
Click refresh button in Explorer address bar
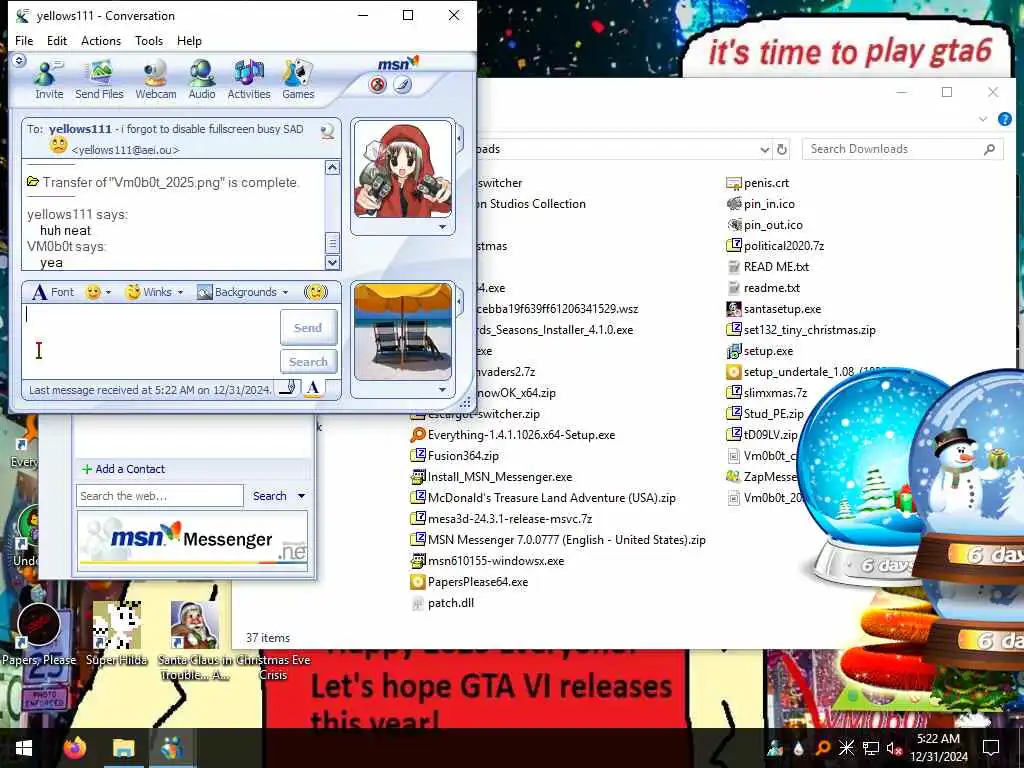point(782,150)
